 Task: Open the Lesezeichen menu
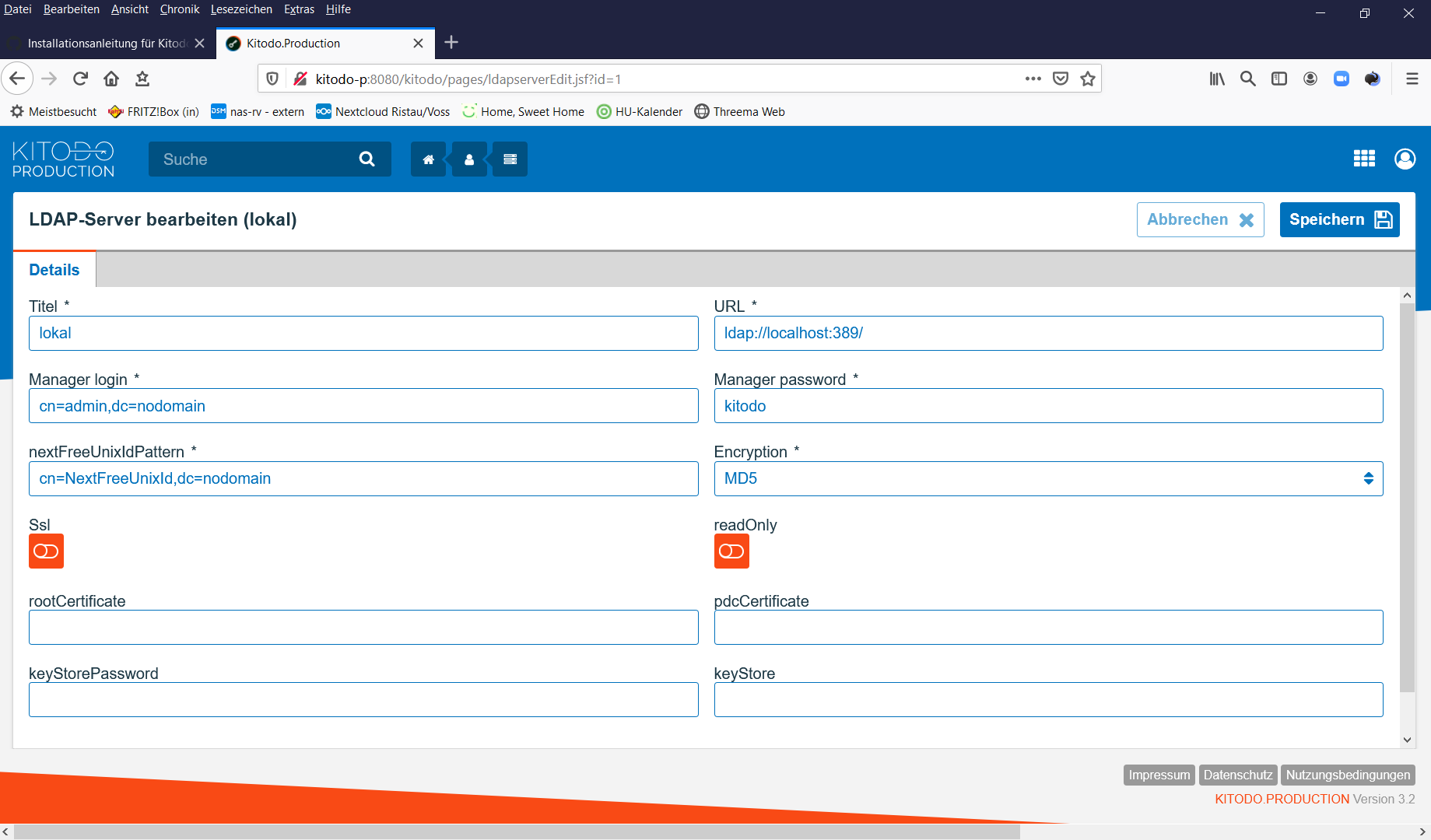click(x=241, y=9)
